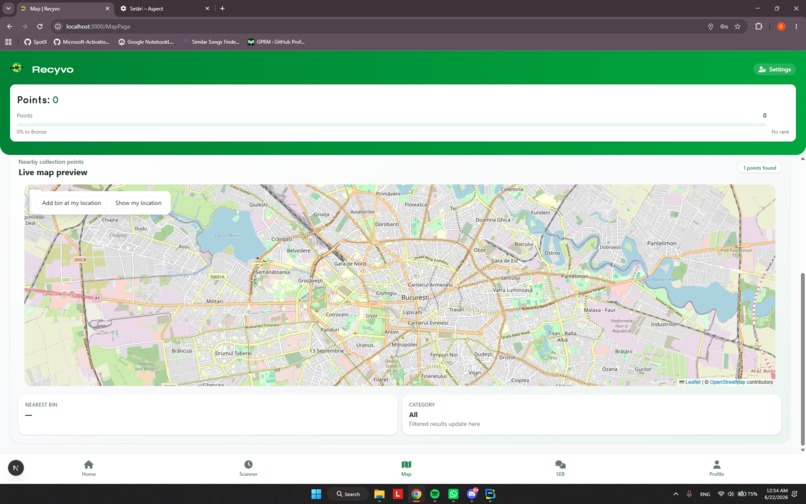The image size is (806, 504).
Task: Open the Scanner page from bottom navigation
Action: pyautogui.click(x=248, y=468)
